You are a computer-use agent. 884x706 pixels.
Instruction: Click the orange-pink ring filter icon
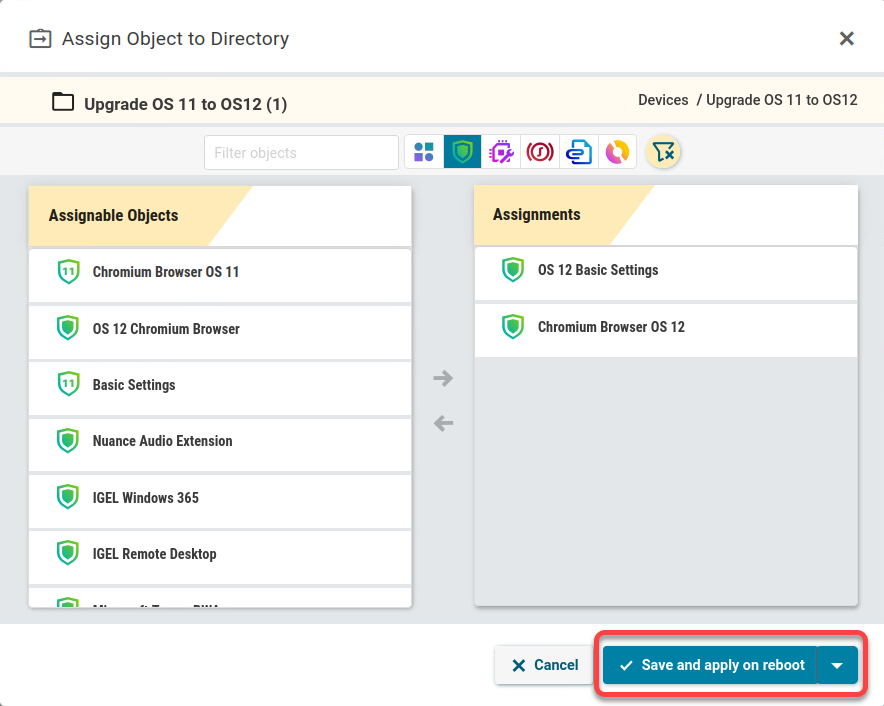pos(617,152)
